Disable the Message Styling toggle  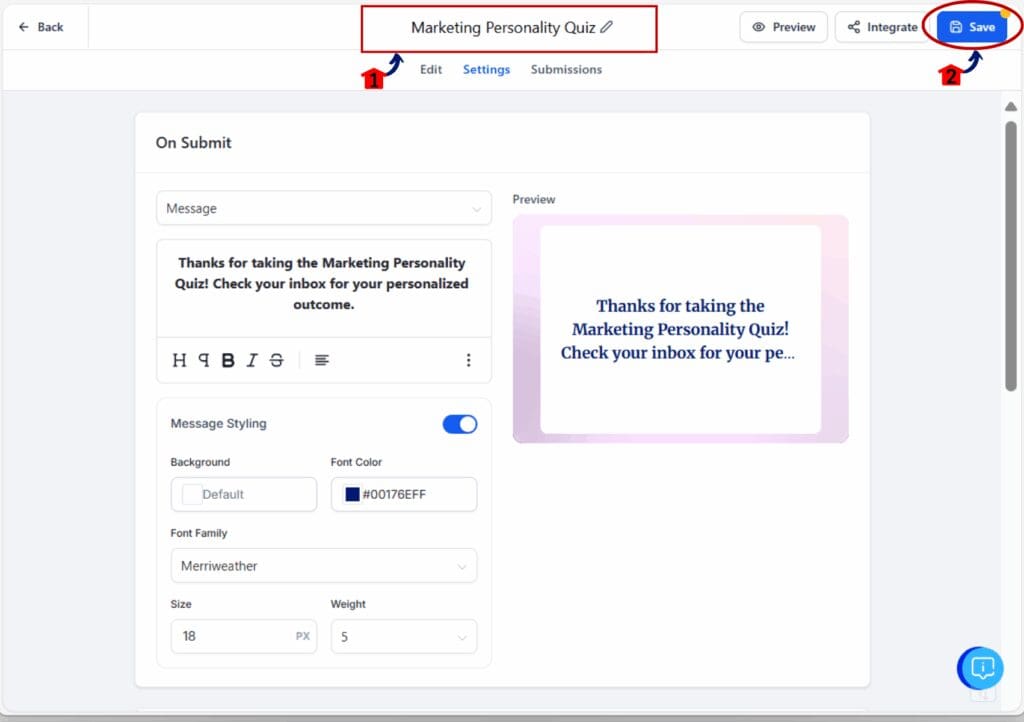coord(459,424)
